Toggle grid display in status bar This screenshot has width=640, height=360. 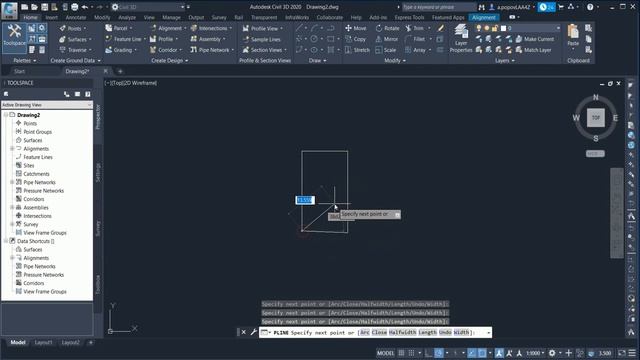click(402, 353)
